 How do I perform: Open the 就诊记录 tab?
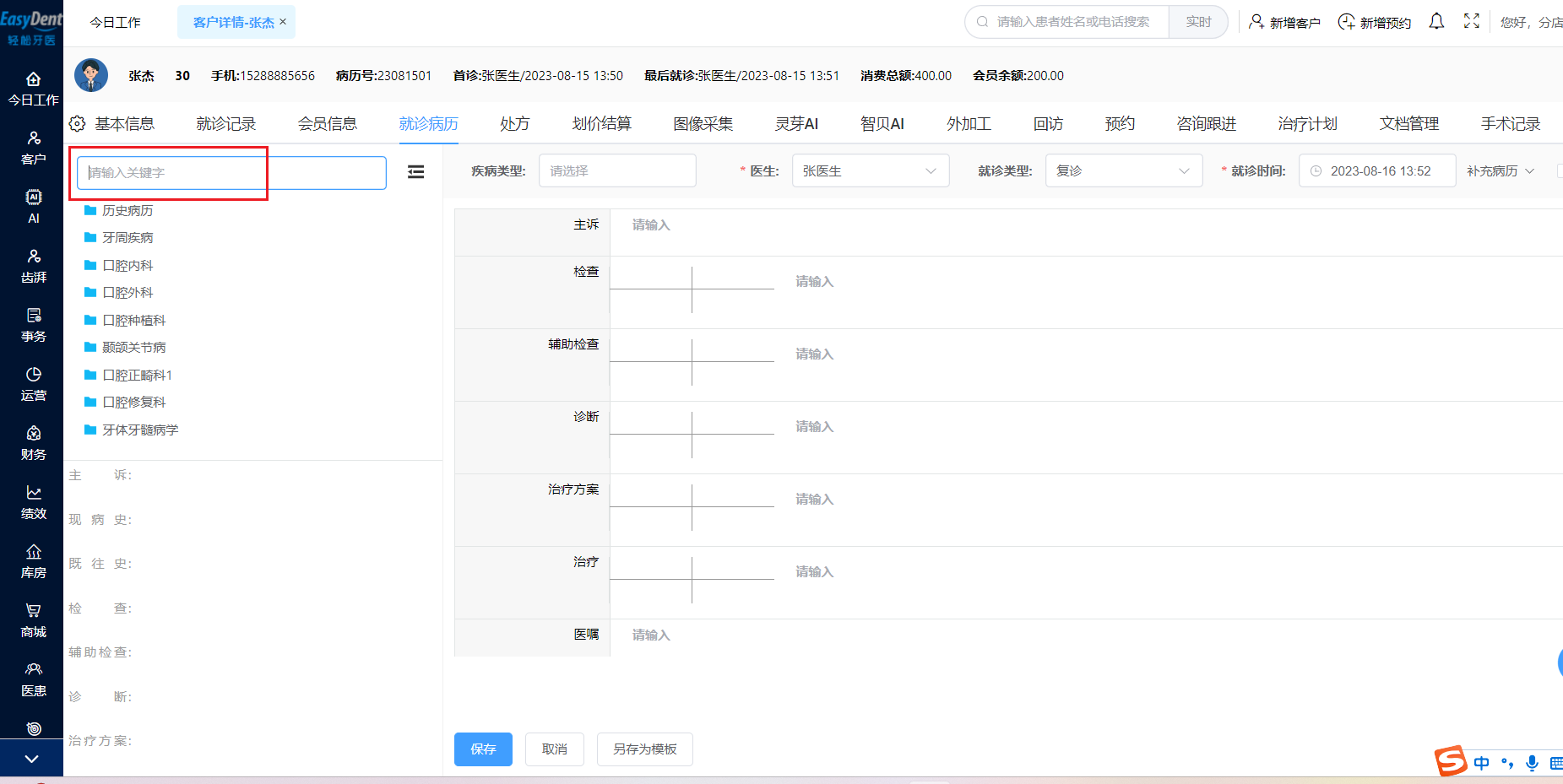tap(226, 124)
